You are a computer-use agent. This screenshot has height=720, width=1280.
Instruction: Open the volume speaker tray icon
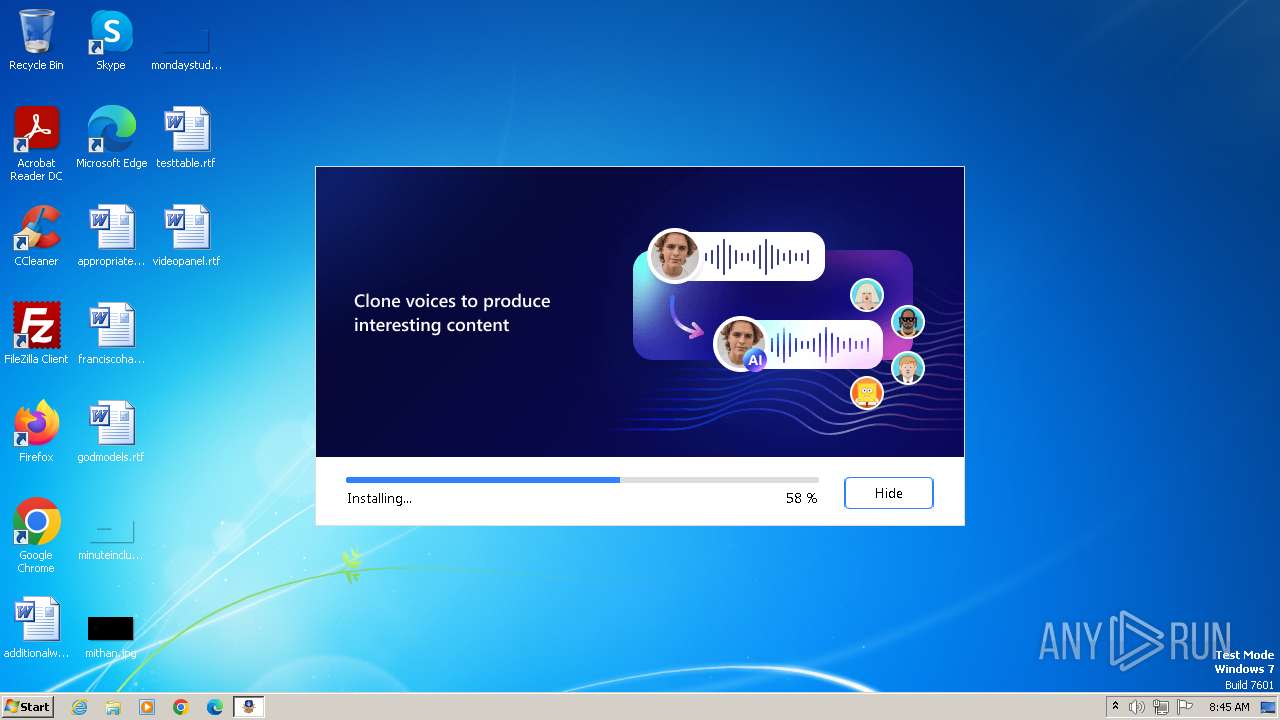[x=1137, y=707]
